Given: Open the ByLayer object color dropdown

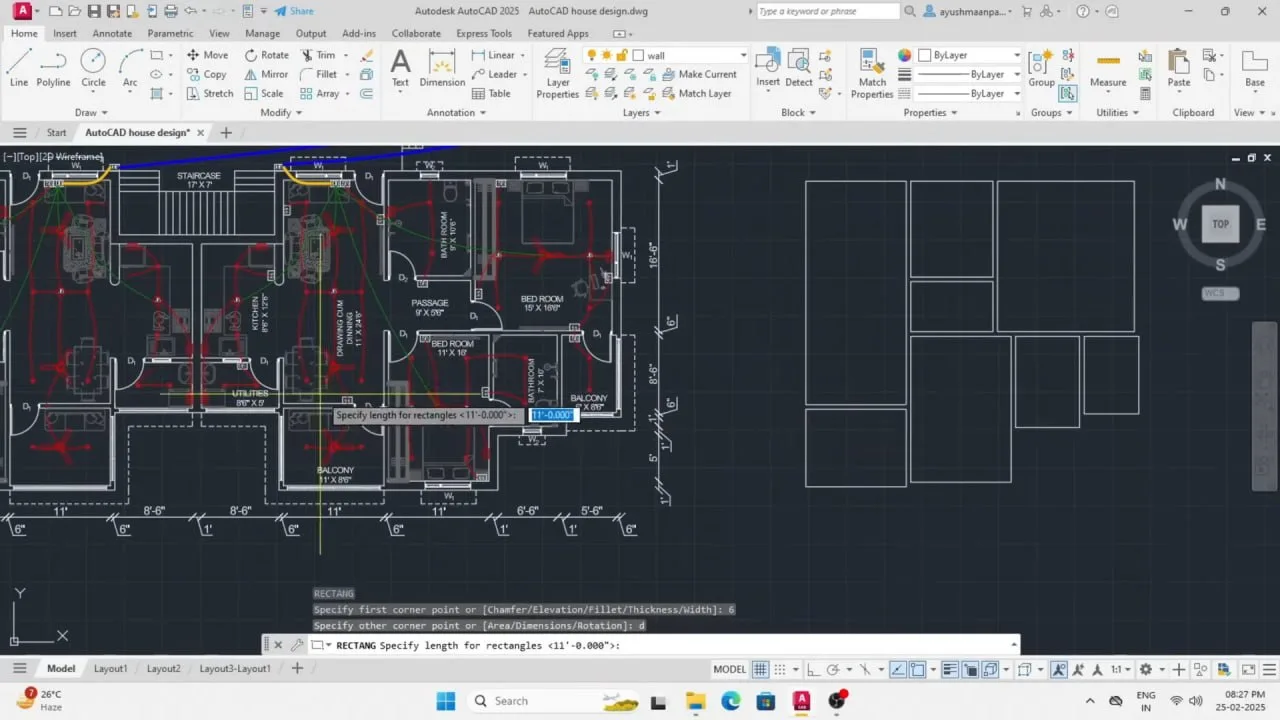Looking at the screenshot, I should (1017, 55).
